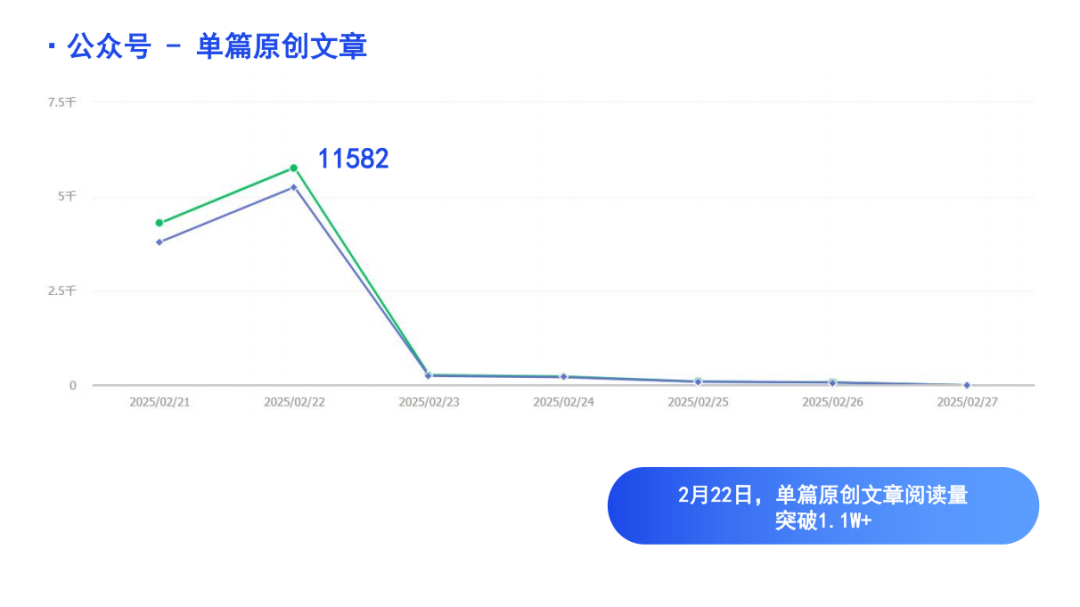Click the 5千 y-axis label

coord(67,196)
